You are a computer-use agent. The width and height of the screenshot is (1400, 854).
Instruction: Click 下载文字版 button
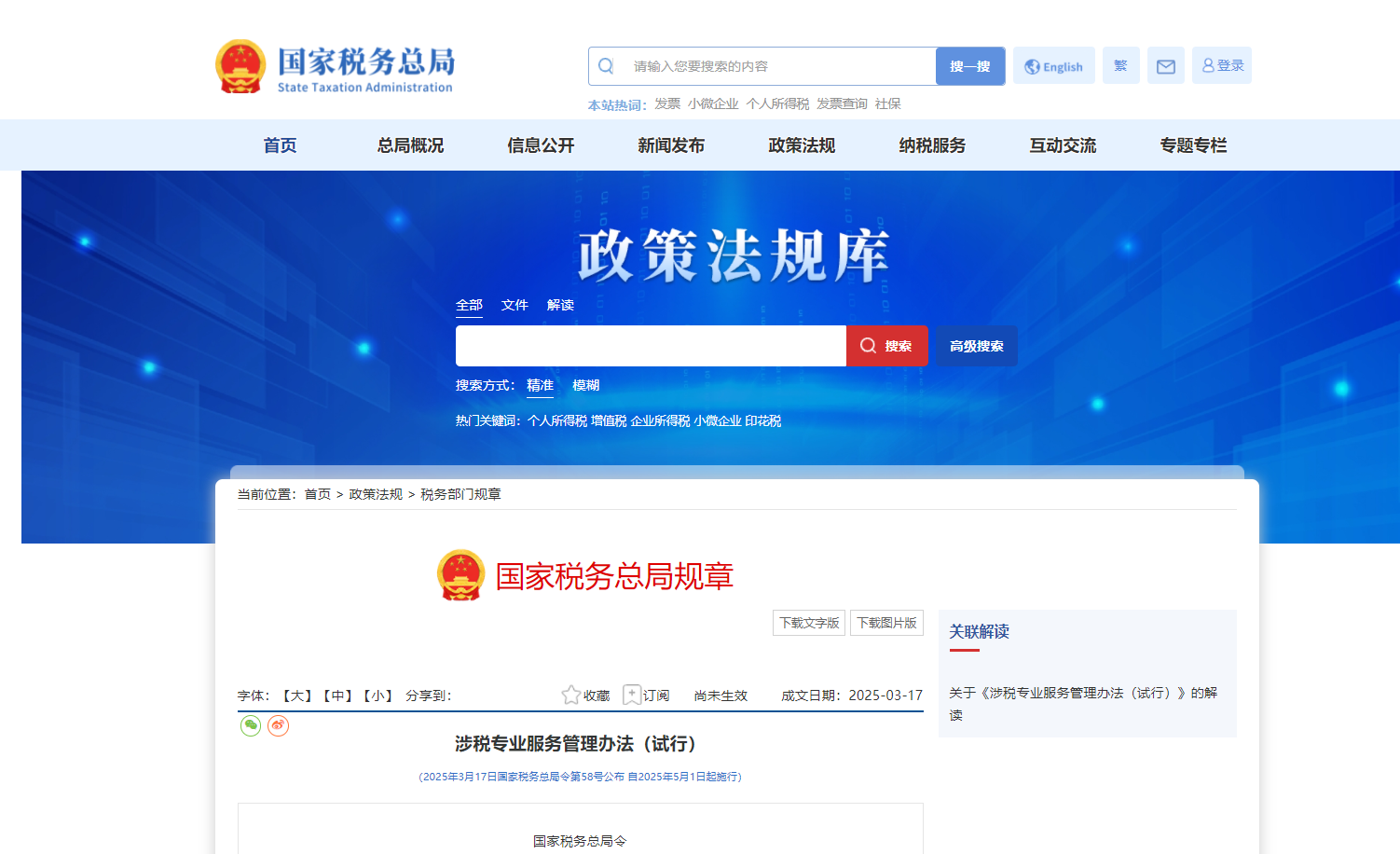[809, 623]
